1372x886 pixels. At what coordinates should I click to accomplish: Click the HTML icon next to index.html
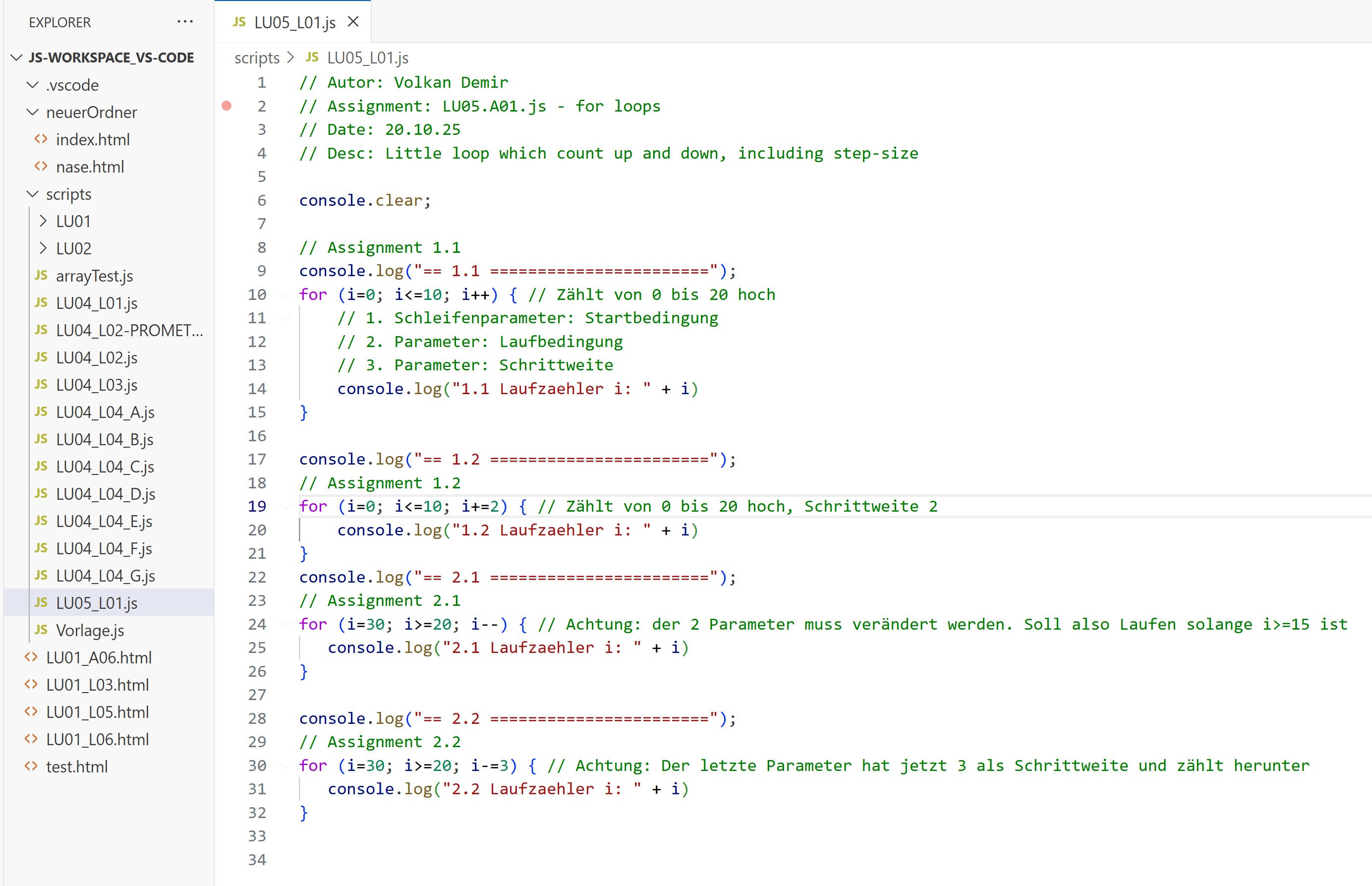point(41,139)
